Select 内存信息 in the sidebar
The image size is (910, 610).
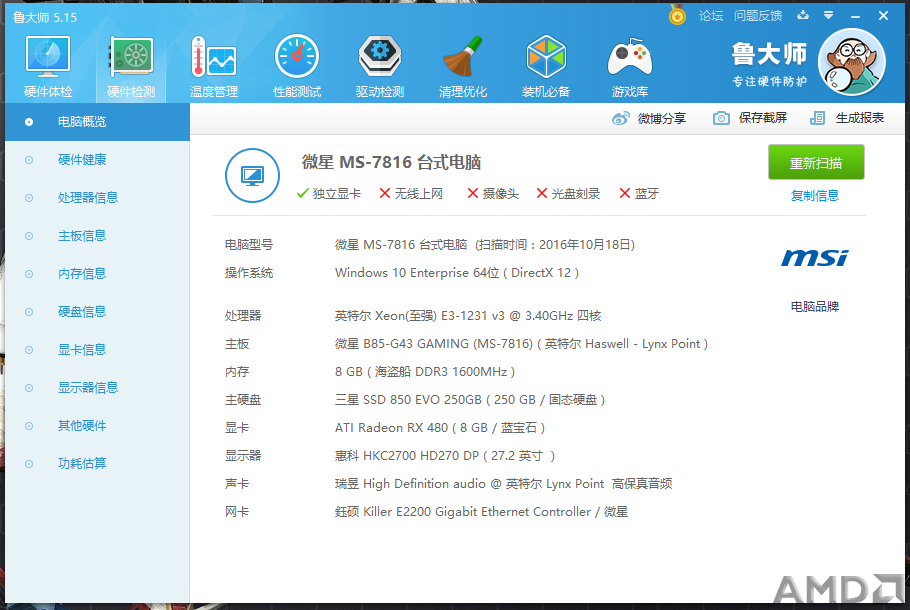click(98, 274)
